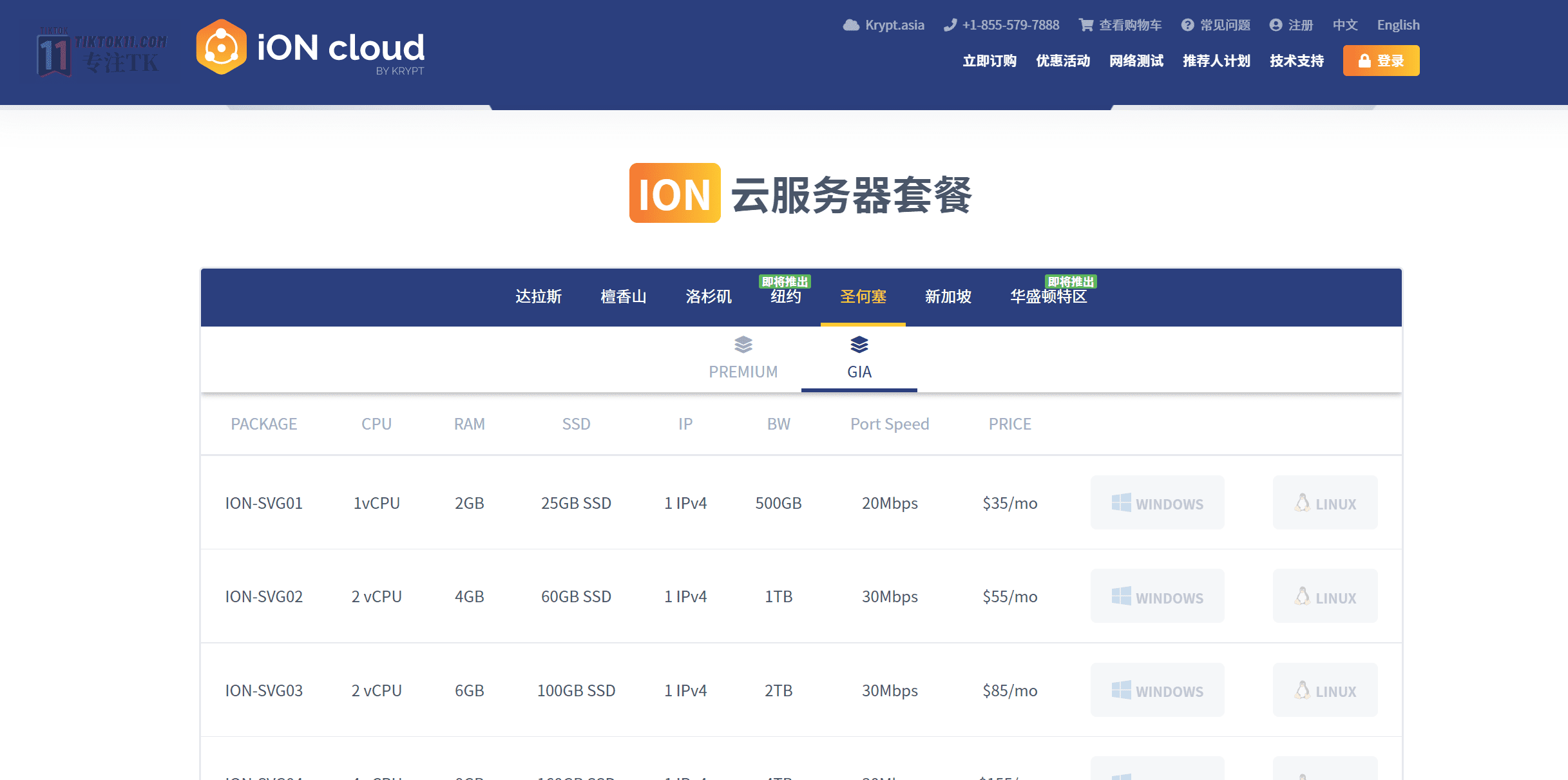Click the cloud icon beside Krypt.asia
1568x780 pixels.
point(851,25)
